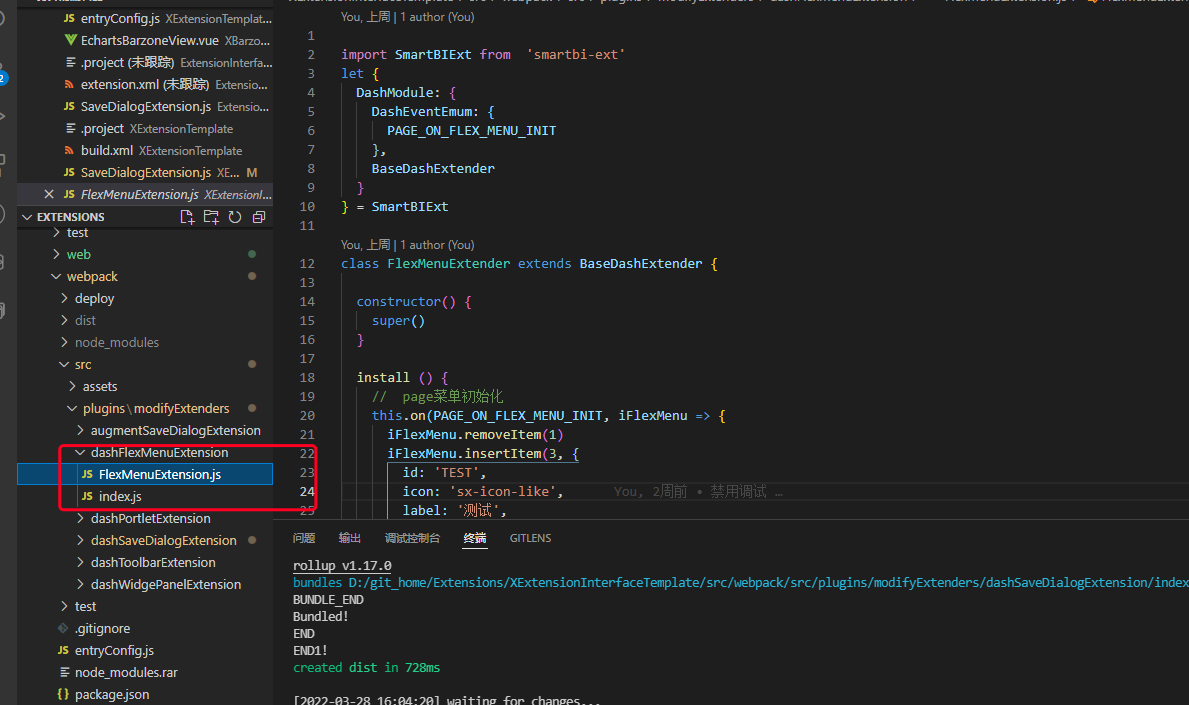This screenshot has width=1189, height=705.
Task: Click the 'sx-icon-like' string in code
Action: pyautogui.click(x=506, y=491)
